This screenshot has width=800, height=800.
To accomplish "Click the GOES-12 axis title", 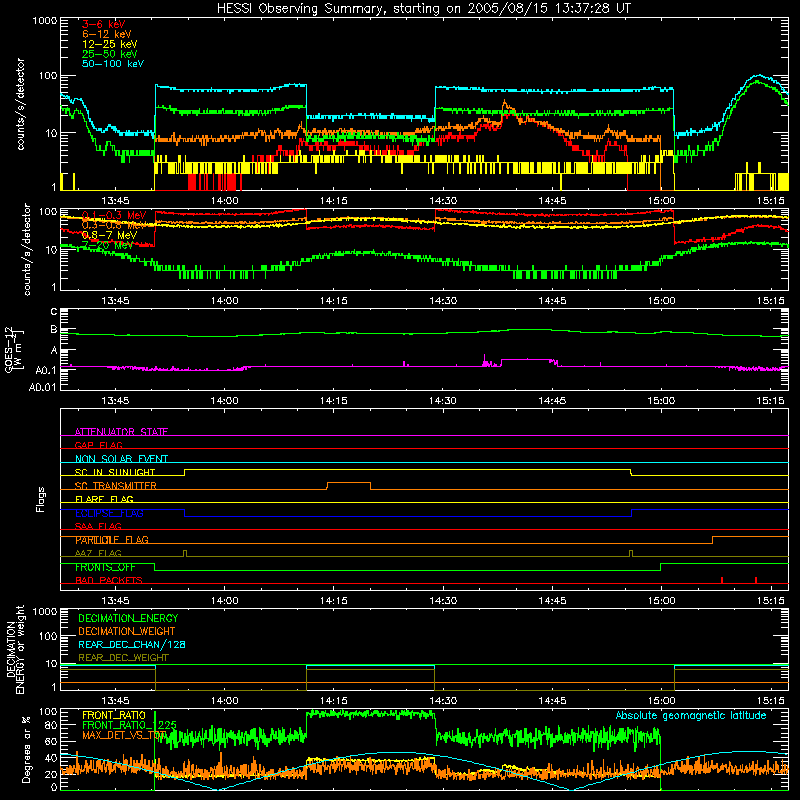I will click(14, 349).
